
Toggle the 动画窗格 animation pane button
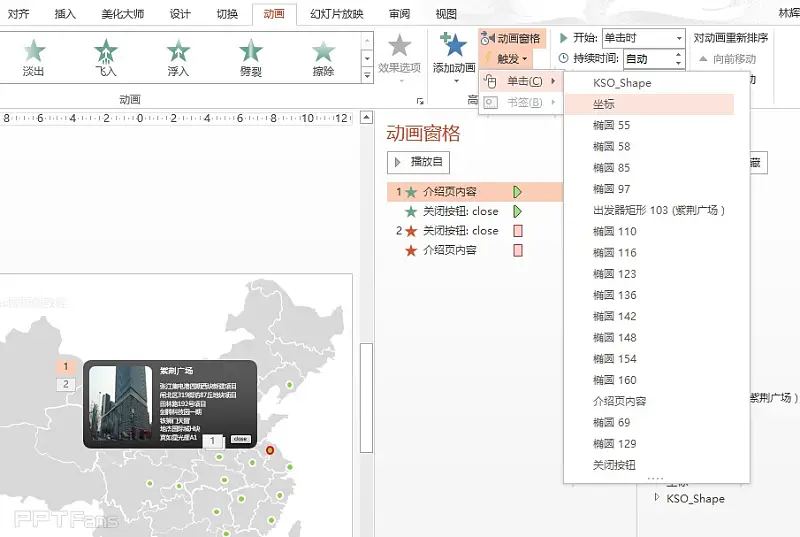[x=511, y=38]
